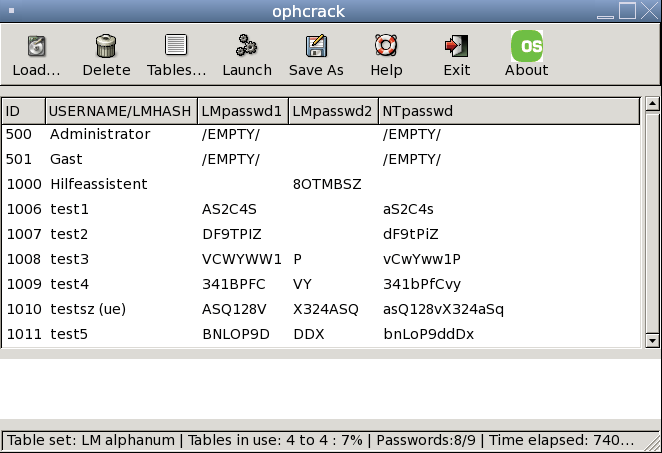The width and height of the screenshot is (662, 453).
Task: Click the VCWYWW1 LMpasswd1 cell
Action: click(241, 259)
